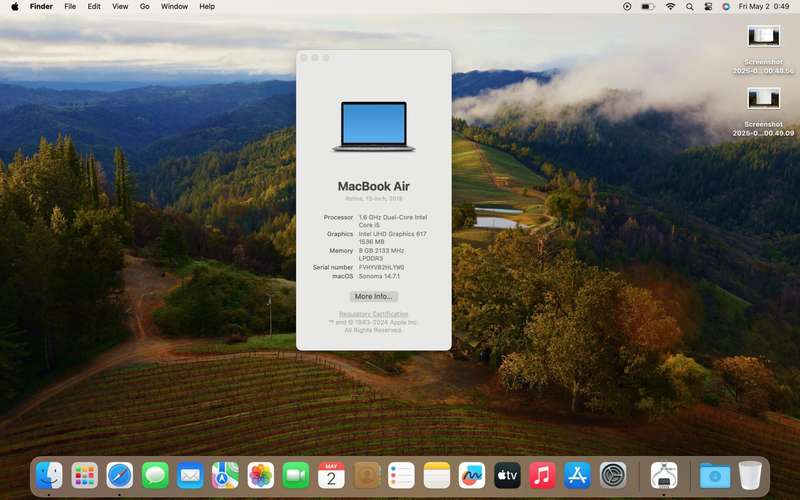This screenshot has width=800, height=500.
Task: Click the Graphics label
Action: (340, 234)
